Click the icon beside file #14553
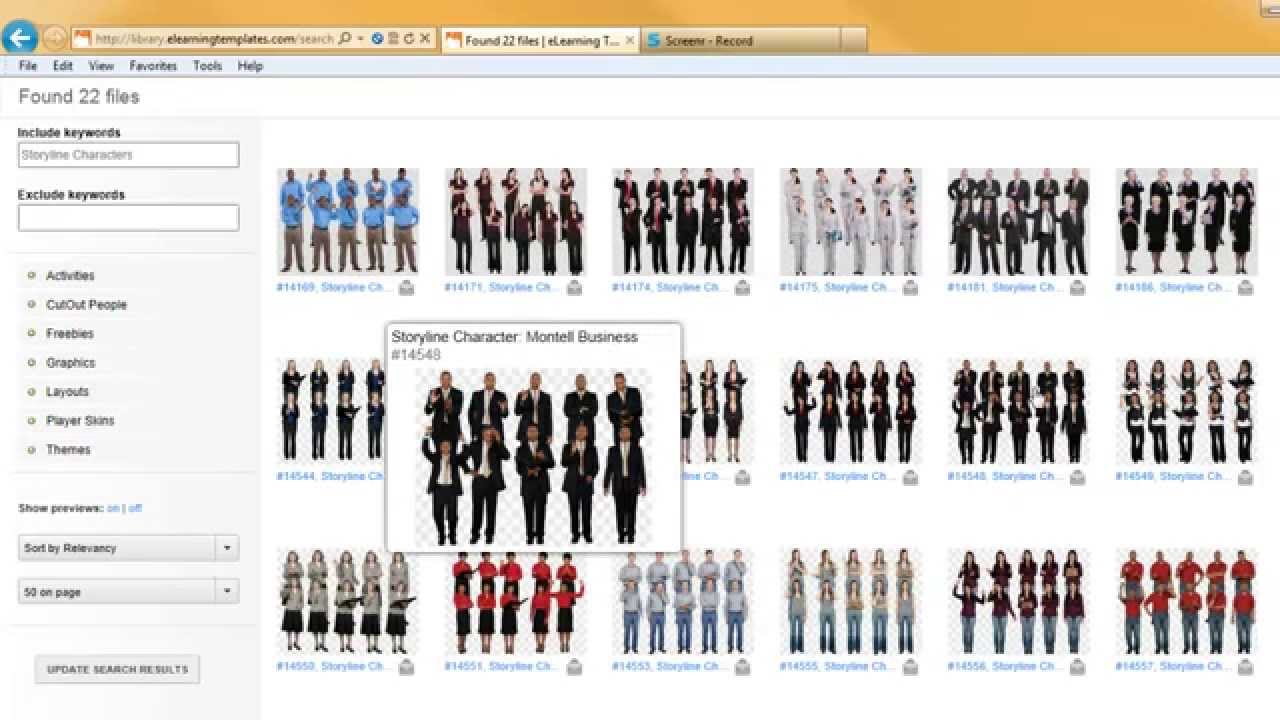 [742, 667]
